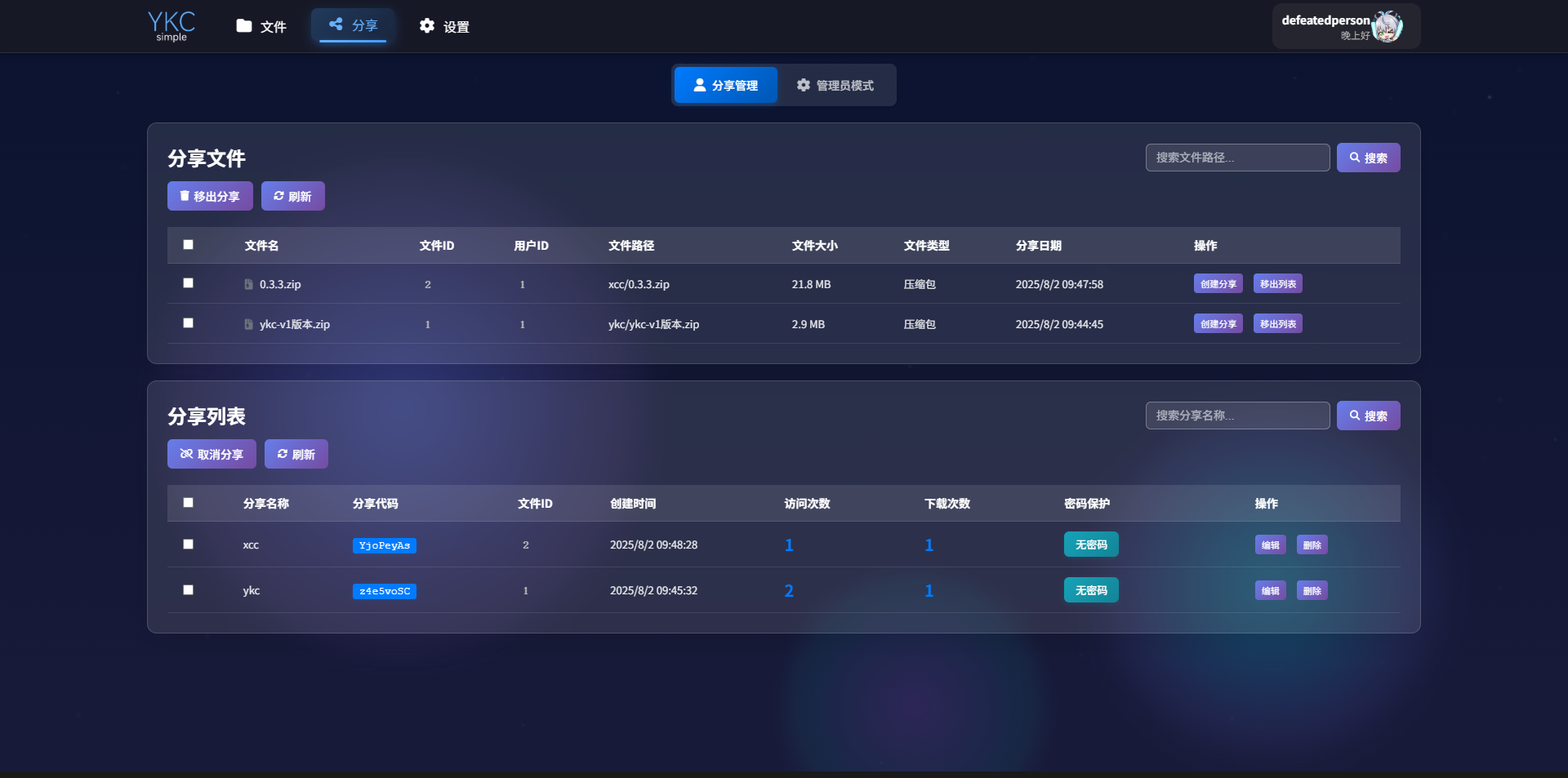Select all files in 分享文件 header checkbox
The width and height of the screenshot is (1568, 778).
pyautogui.click(x=189, y=245)
